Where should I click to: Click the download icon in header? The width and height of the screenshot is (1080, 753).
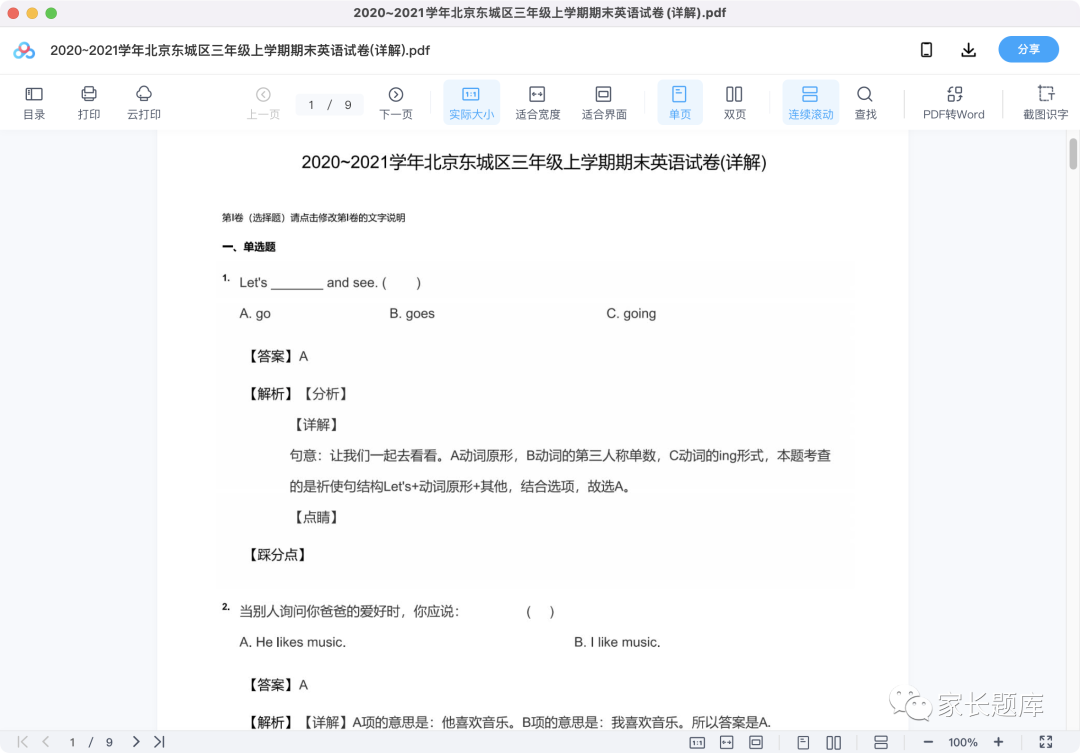[968, 50]
